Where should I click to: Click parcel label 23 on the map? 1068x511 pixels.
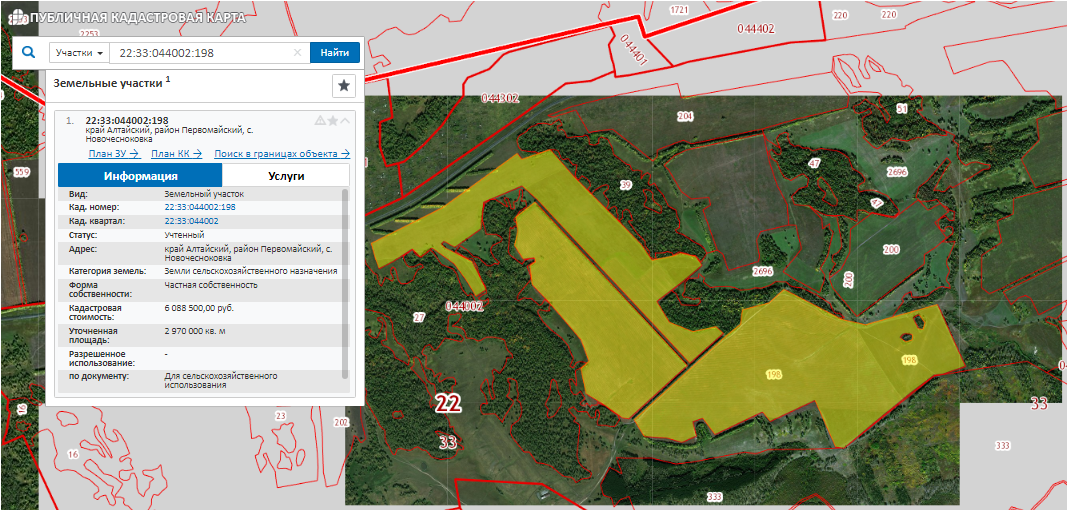click(280, 416)
